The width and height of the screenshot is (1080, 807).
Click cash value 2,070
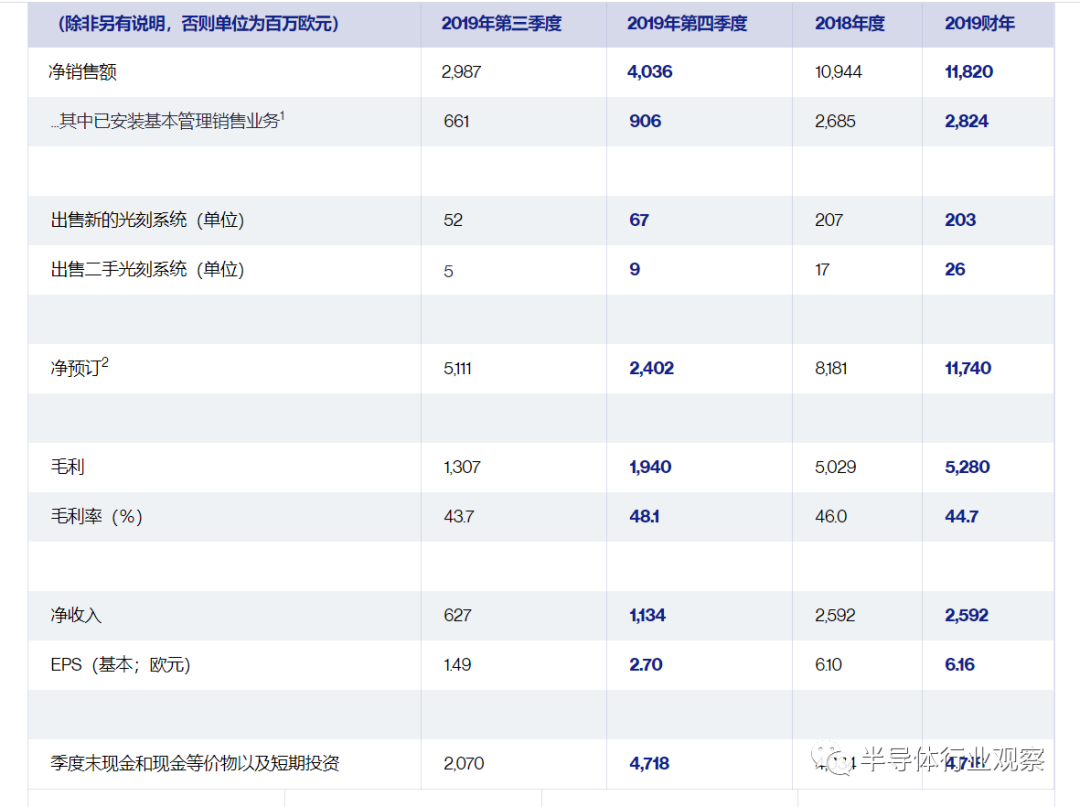[x=464, y=763]
